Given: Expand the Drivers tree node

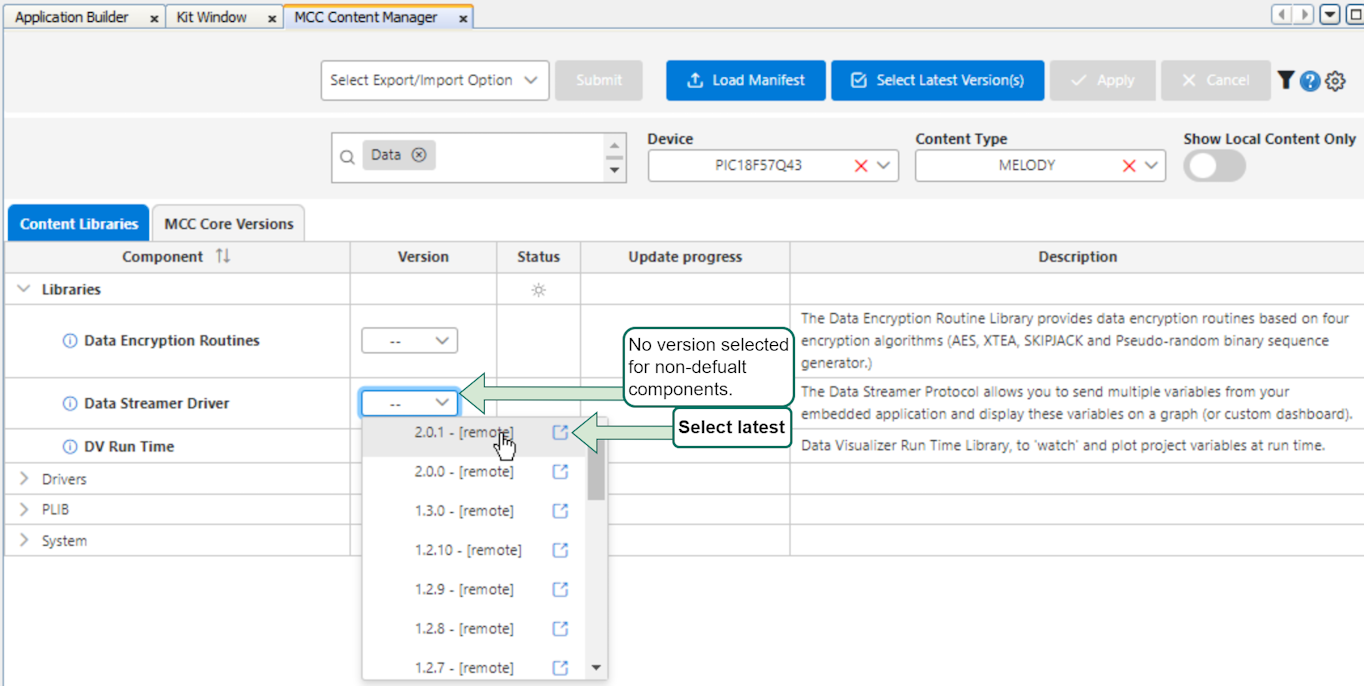Looking at the screenshot, I should click(x=25, y=479).
